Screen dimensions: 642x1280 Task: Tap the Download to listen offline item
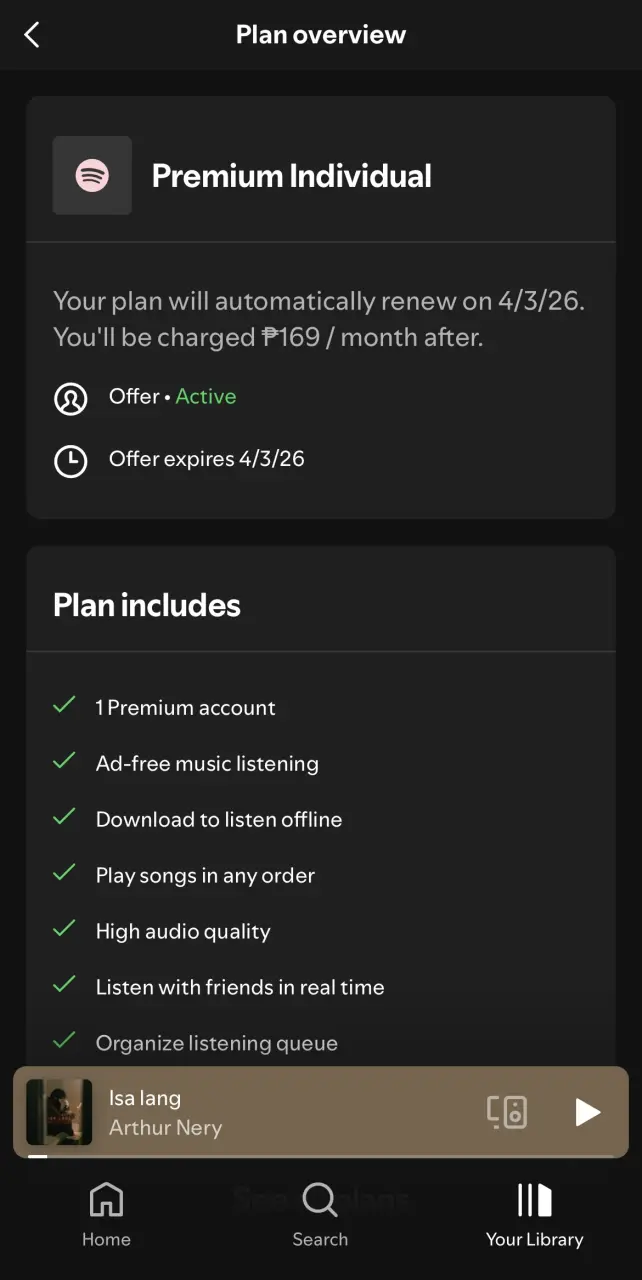click(x=219, y=819)
